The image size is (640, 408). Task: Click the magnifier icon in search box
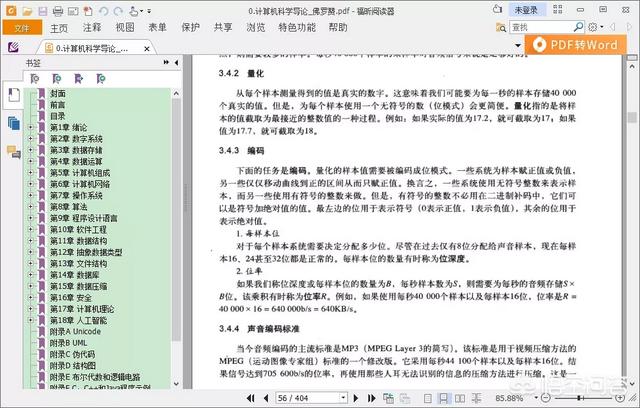coord(578,27)
